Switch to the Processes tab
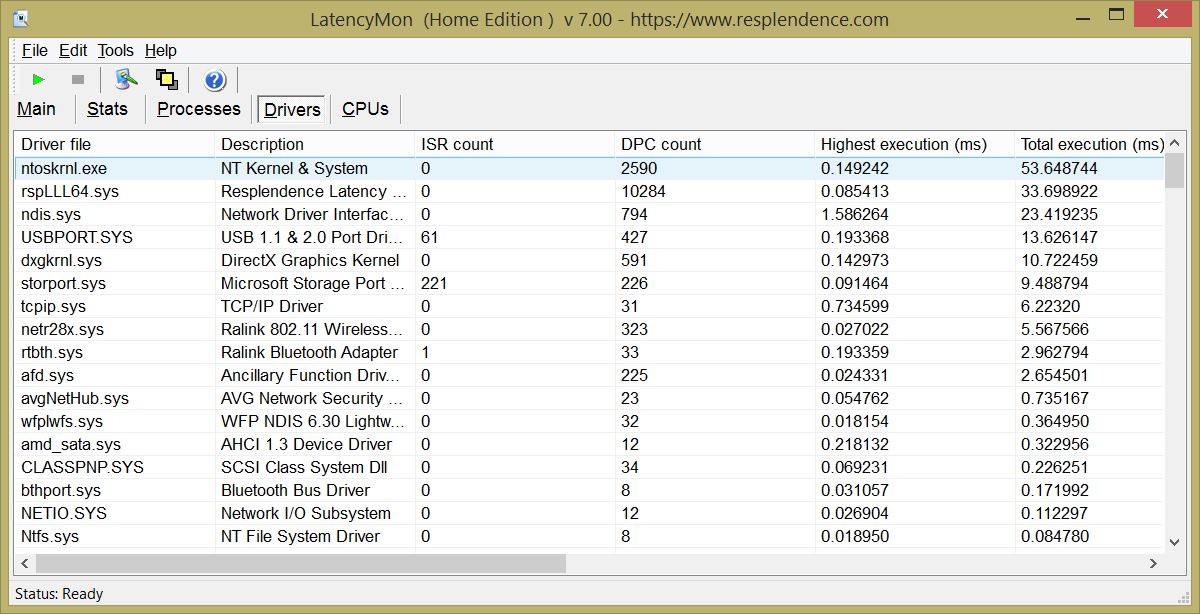Image resolution: width=1200 pixels, height=614 pixels. pos(199,109)
